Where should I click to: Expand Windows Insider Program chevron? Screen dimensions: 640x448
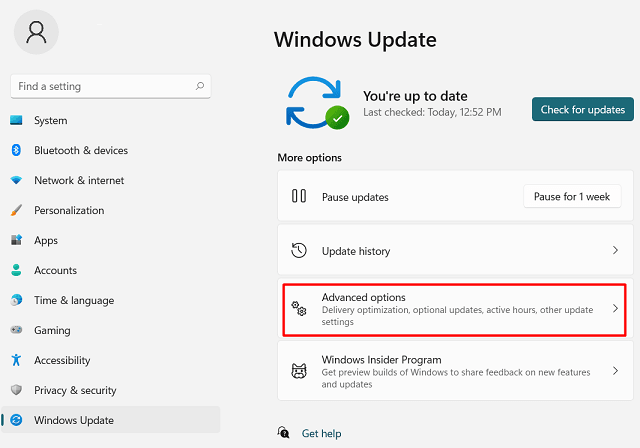point(615,370)
